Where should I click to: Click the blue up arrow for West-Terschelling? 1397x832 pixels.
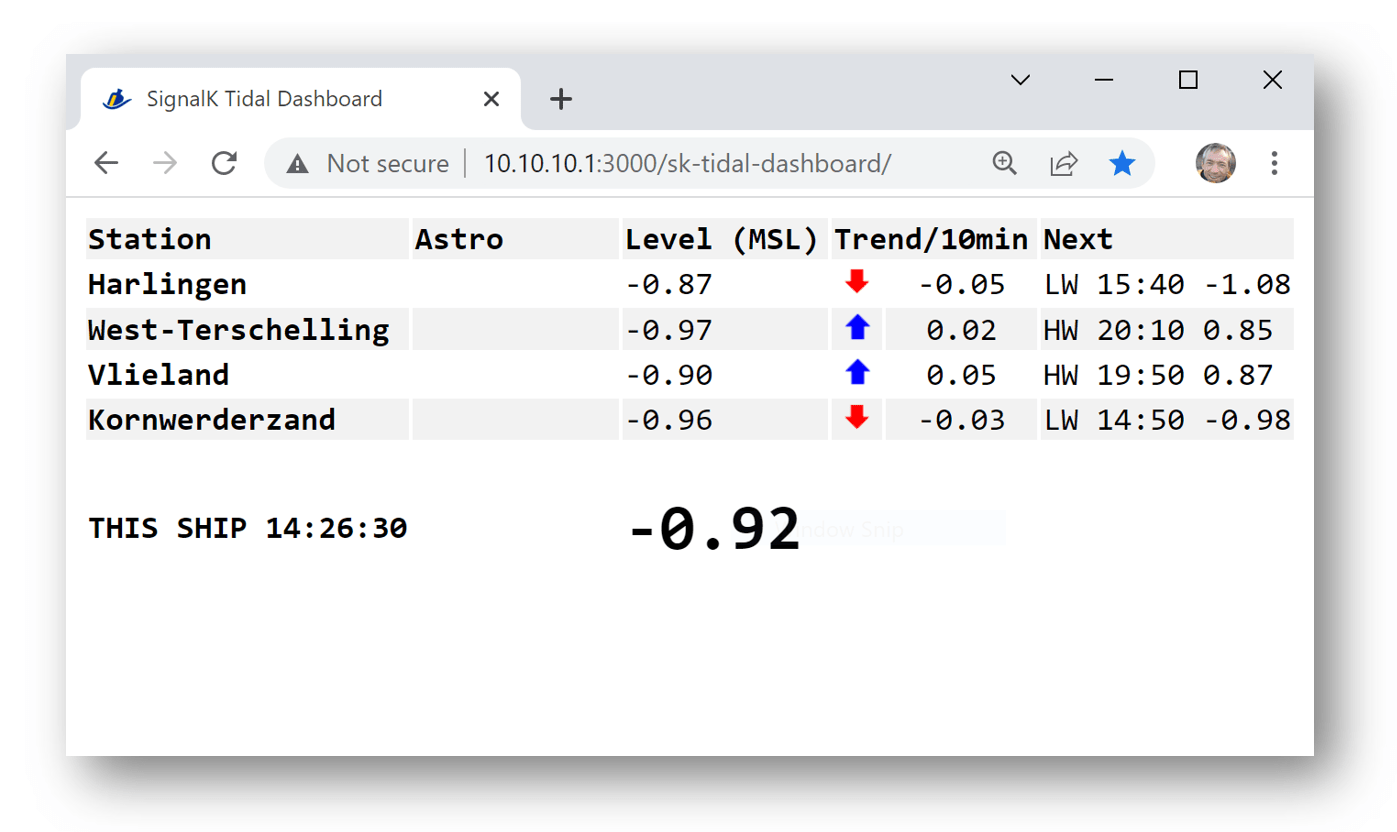click(x=858, y=328)
